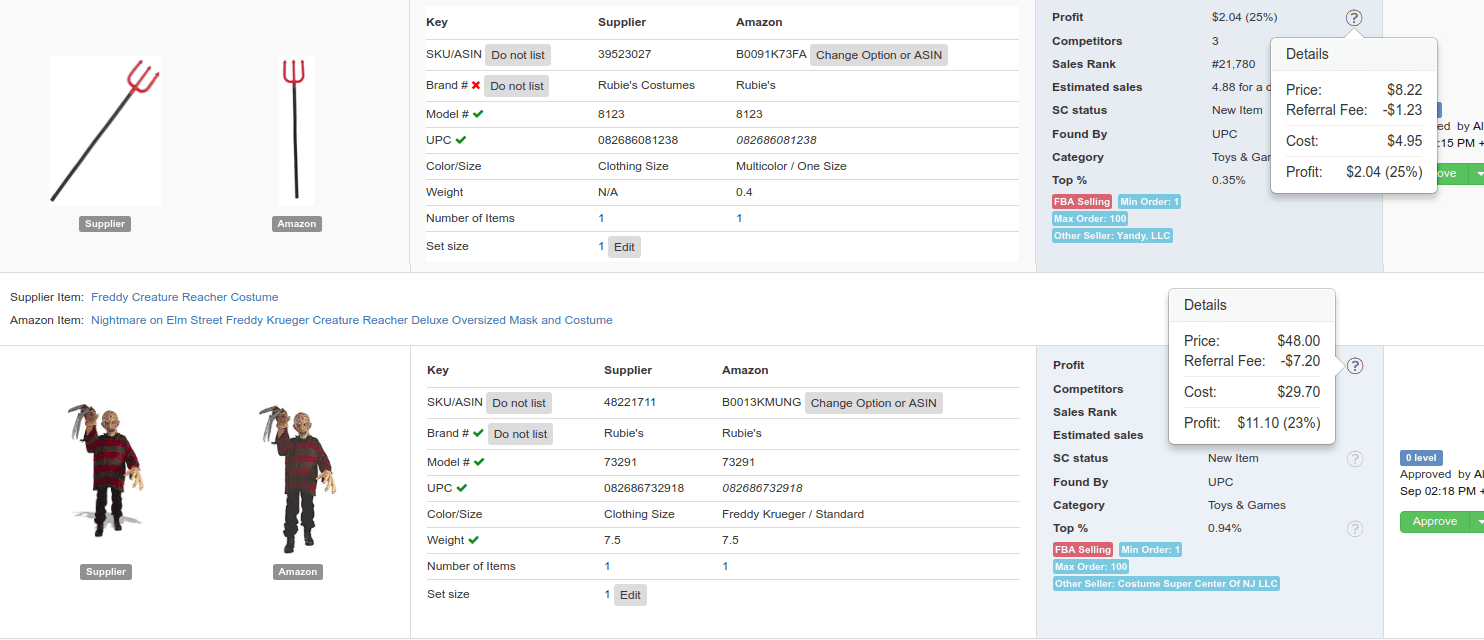Click ASIN text B0013KMUNG

[x=762, y=402]
